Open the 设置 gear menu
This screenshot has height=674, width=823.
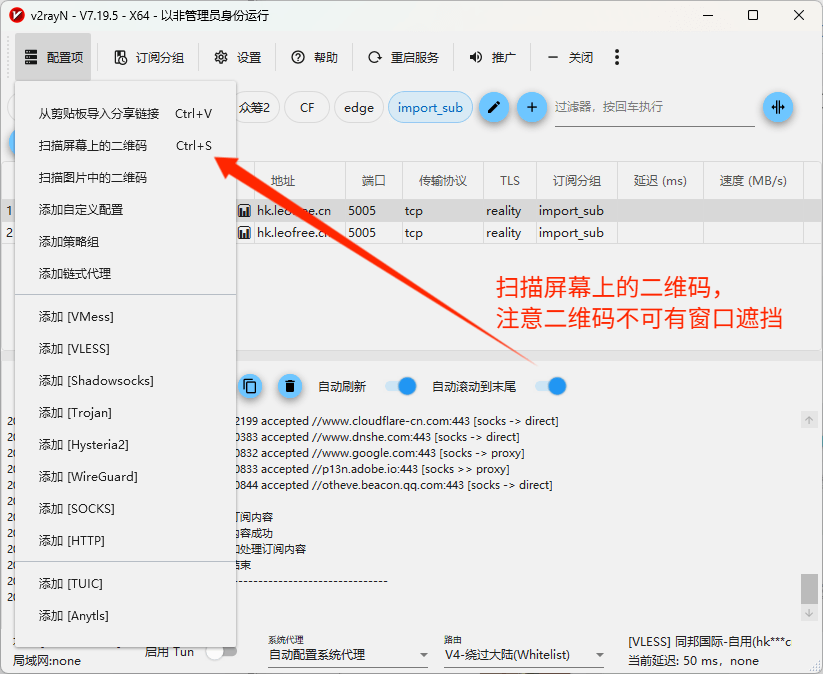coord(237,57)
